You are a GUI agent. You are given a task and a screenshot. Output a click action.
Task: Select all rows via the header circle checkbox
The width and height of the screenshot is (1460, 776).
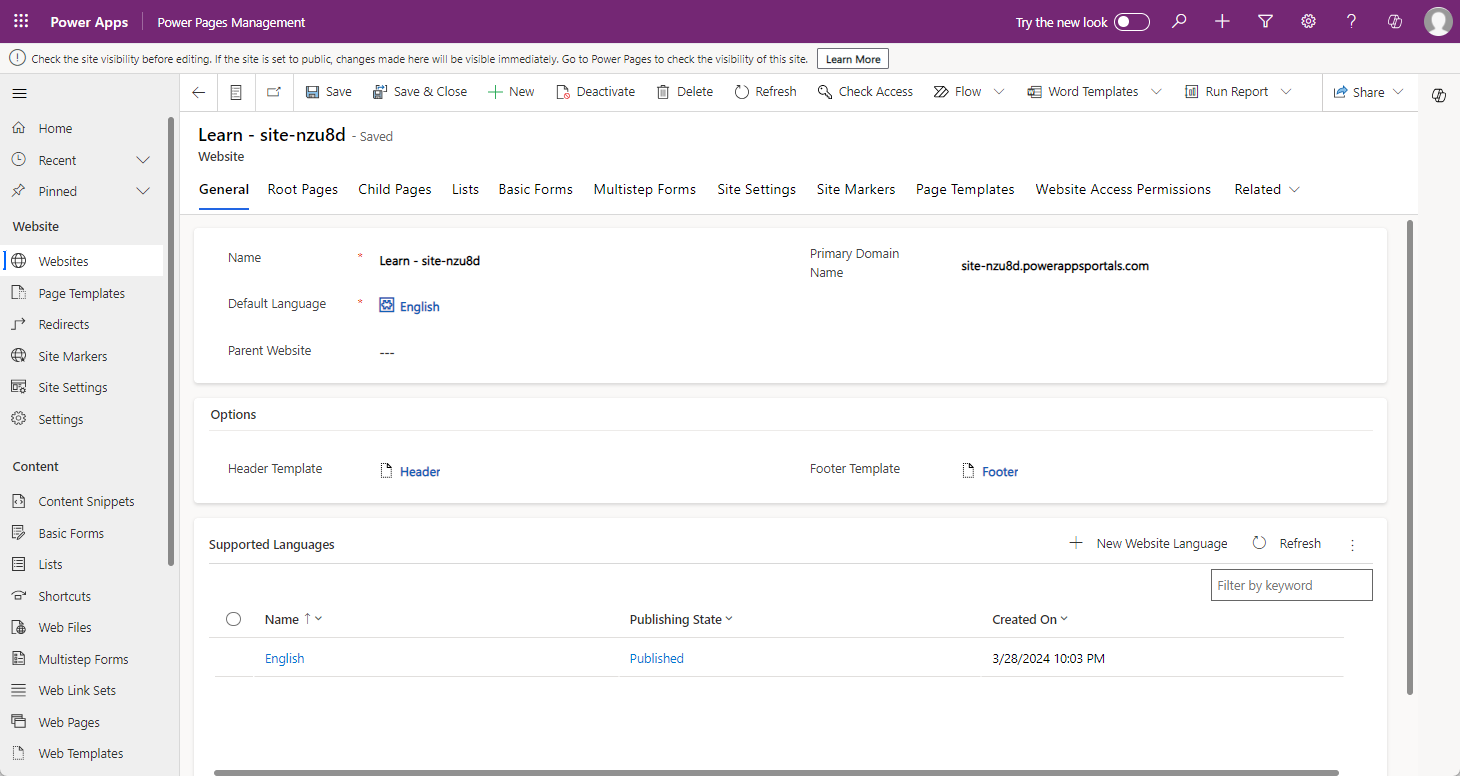click(x=233, y=618)
